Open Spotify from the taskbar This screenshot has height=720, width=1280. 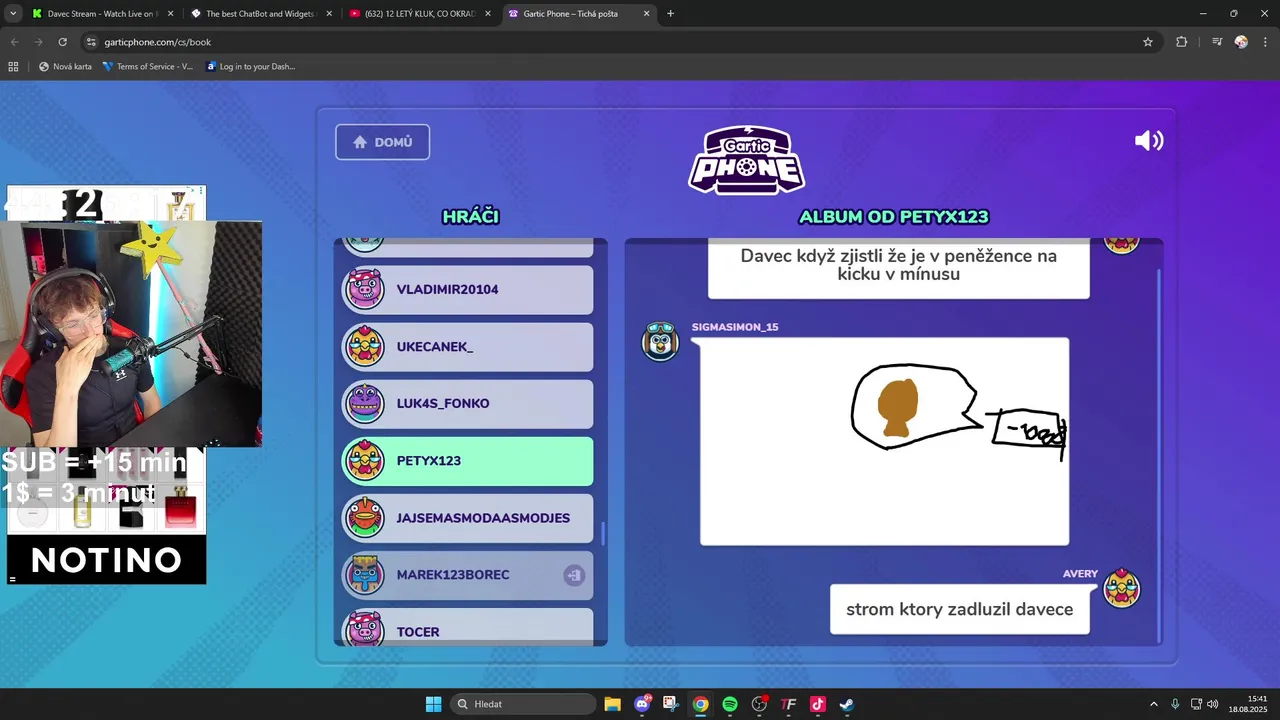(730, 704)
